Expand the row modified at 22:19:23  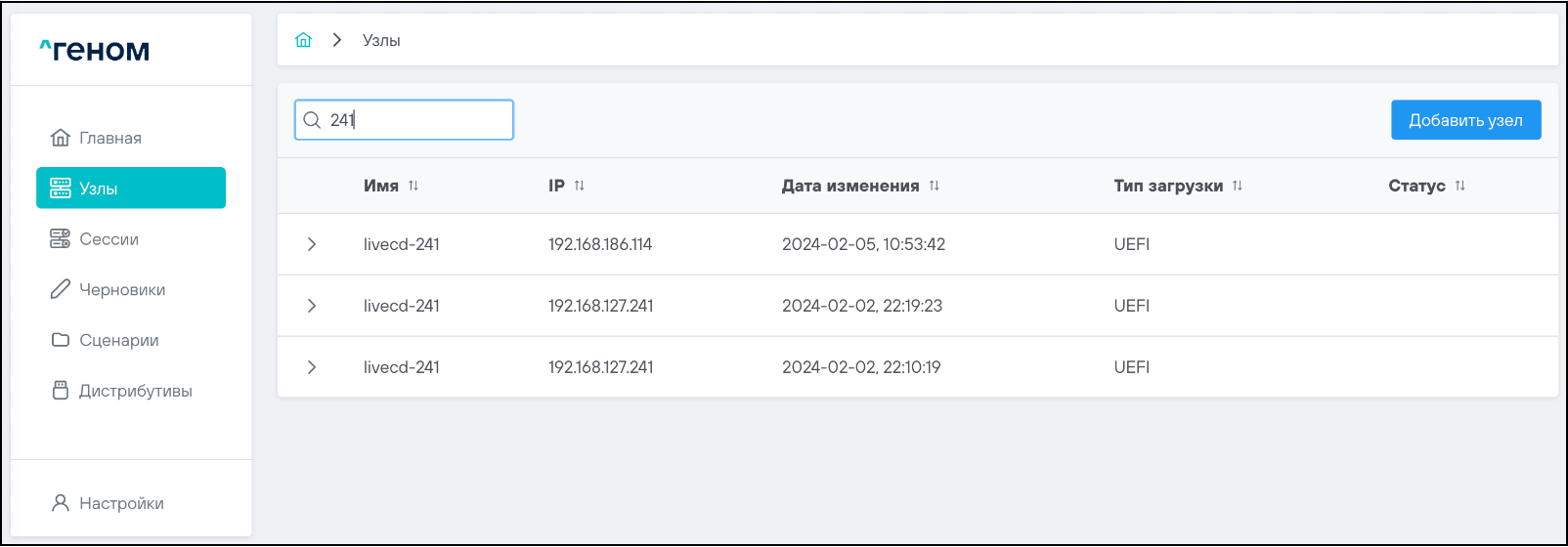[312, 306]
